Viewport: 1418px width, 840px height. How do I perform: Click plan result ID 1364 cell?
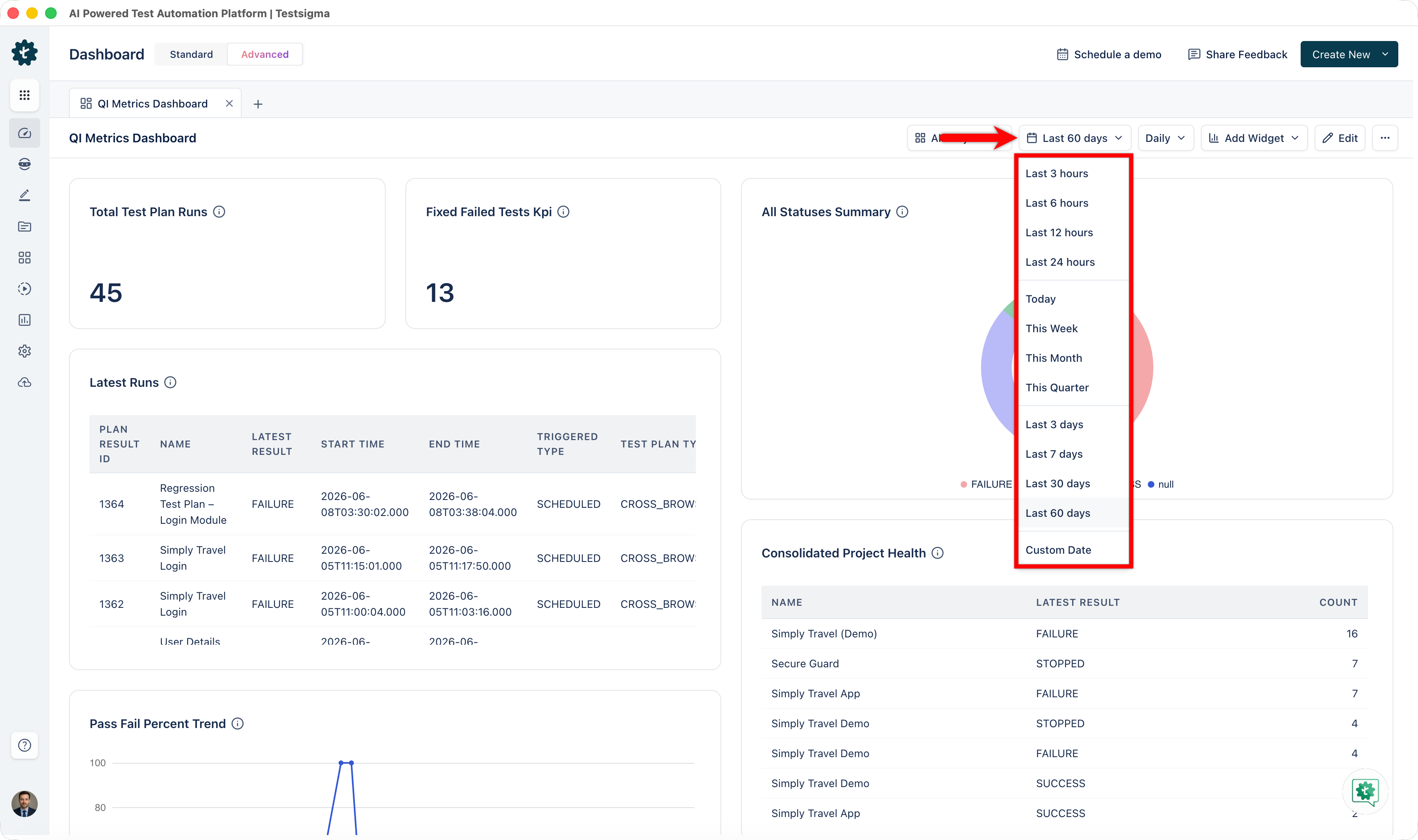click(x=112, y=504)
